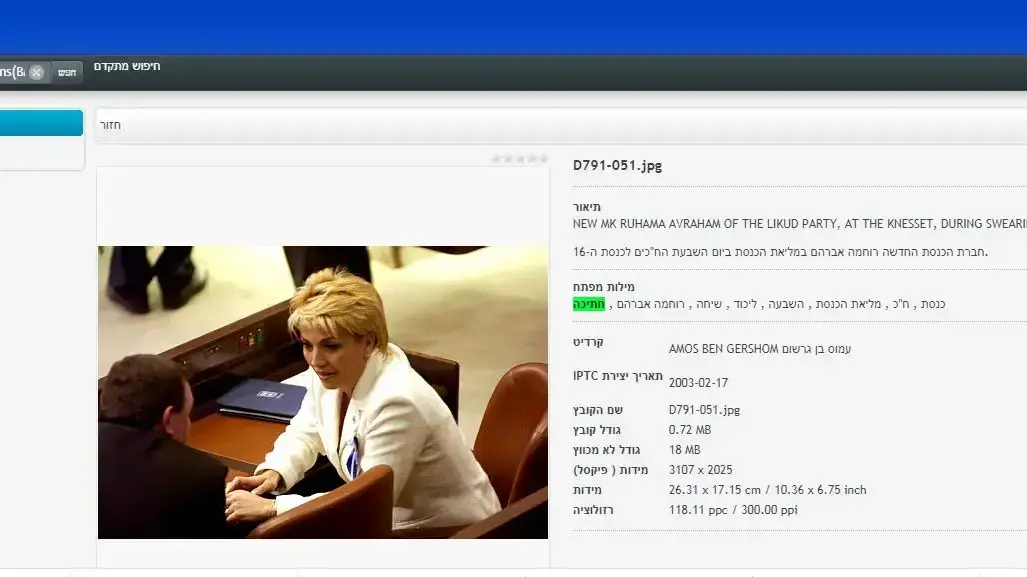
Task: Click the star rating above the photo
Action: click(520, 158)
